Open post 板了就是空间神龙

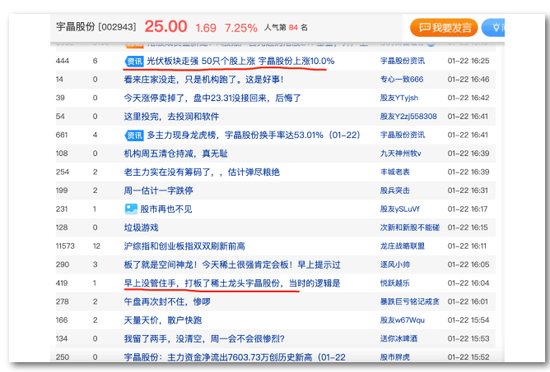click(x=232, y=265)
